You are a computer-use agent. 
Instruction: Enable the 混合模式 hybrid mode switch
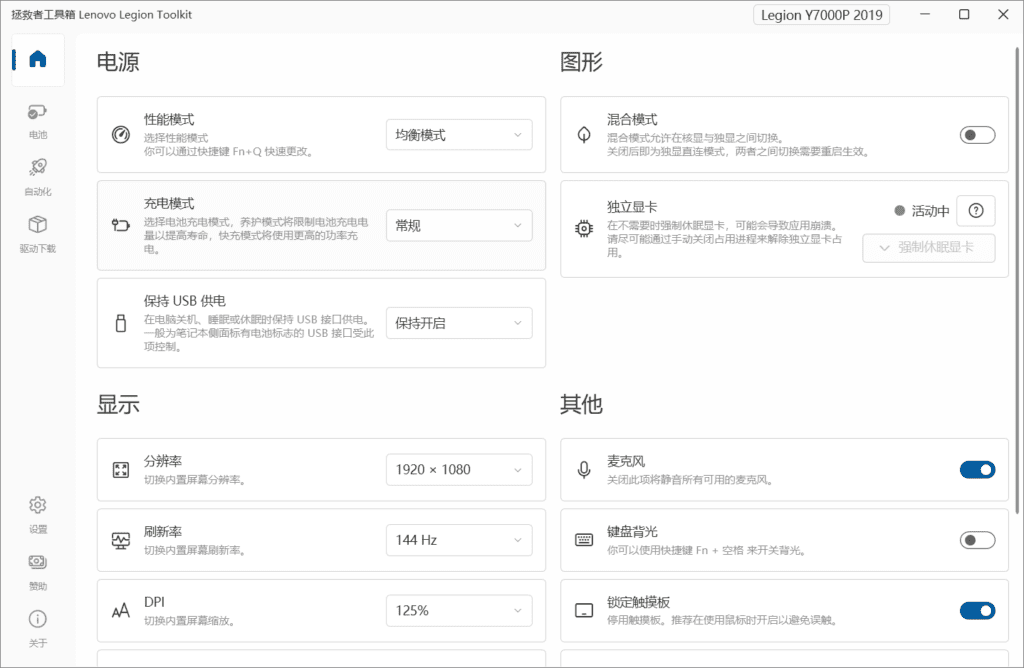[x=977, y=135]
